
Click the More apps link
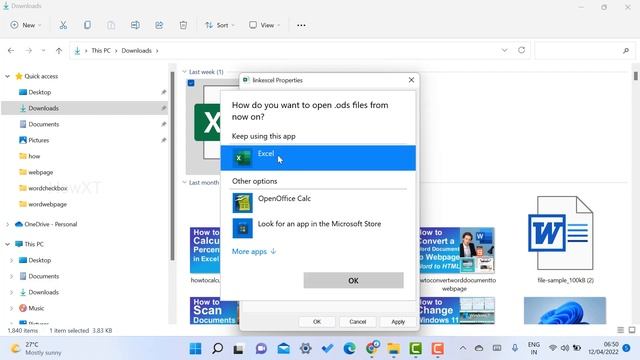tap(254, 251)
